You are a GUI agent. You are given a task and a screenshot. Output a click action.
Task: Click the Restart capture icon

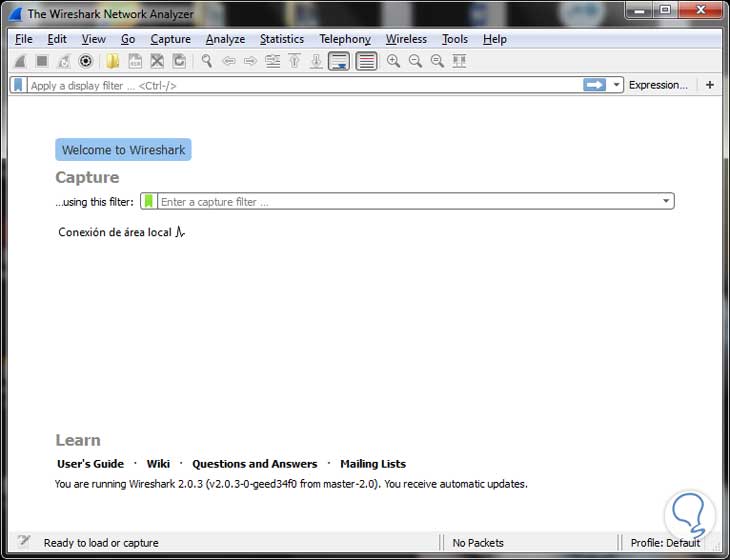click(64, 61)
